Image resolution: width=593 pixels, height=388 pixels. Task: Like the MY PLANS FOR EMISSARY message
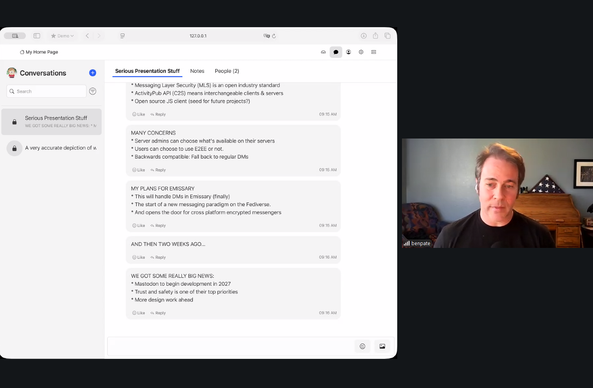pyautogui.click(x=139, y=225)
